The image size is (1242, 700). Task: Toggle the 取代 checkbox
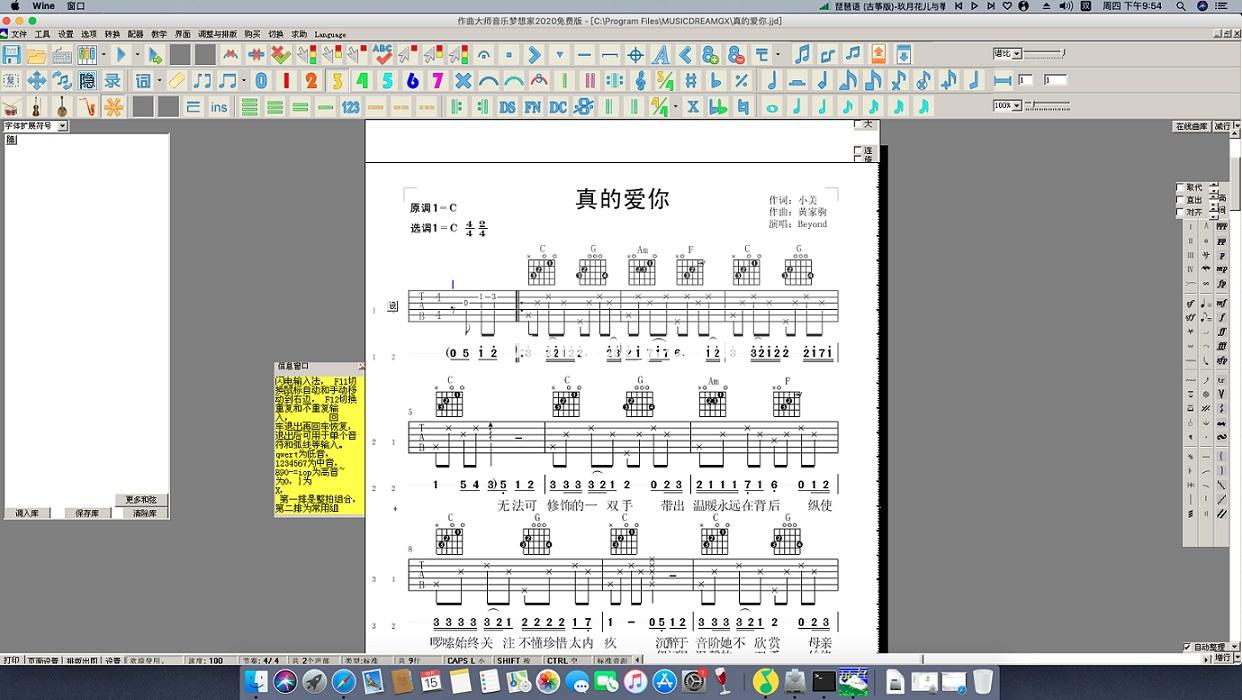[1181, 187]
